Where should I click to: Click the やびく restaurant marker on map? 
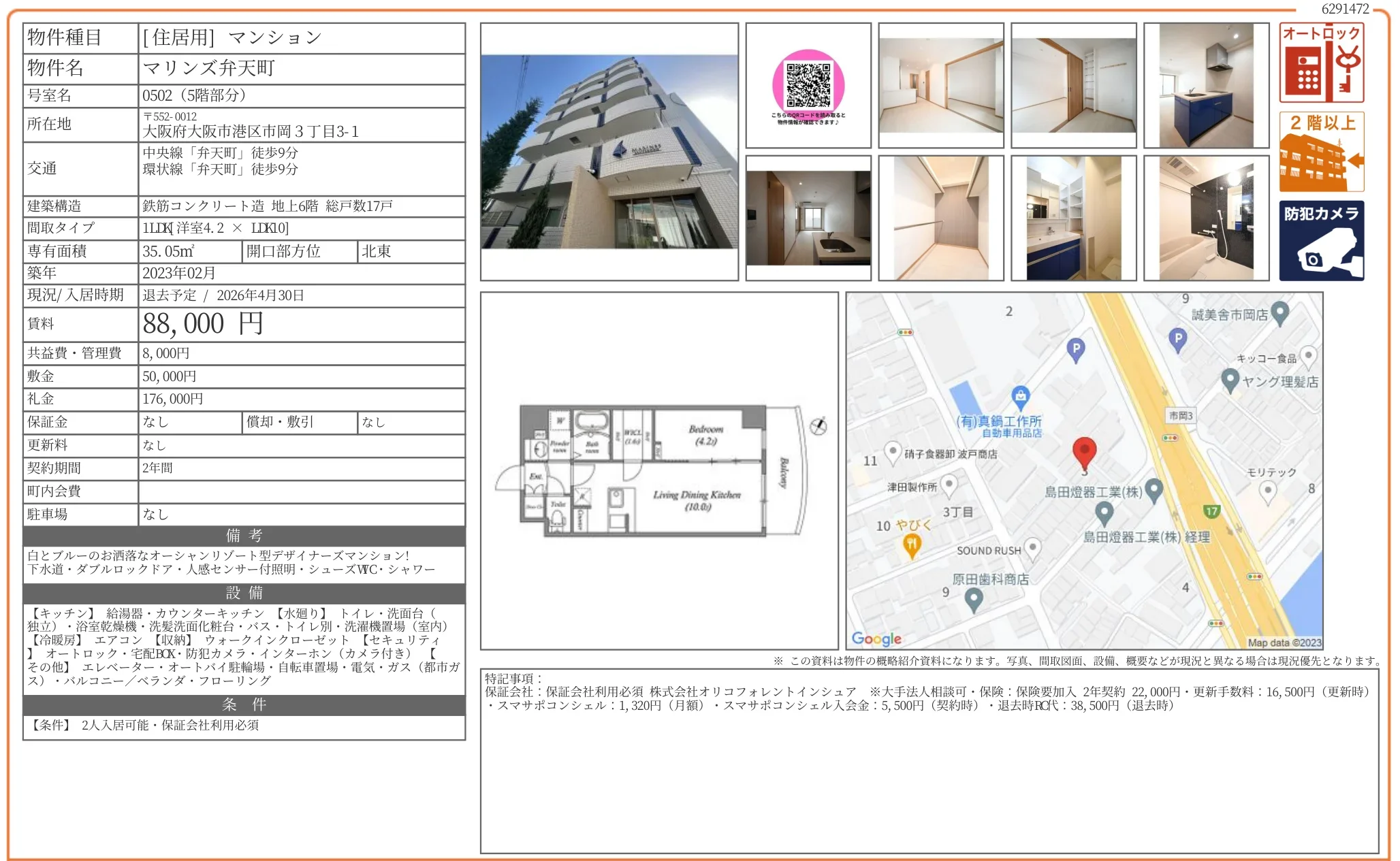tap(911, 545)
